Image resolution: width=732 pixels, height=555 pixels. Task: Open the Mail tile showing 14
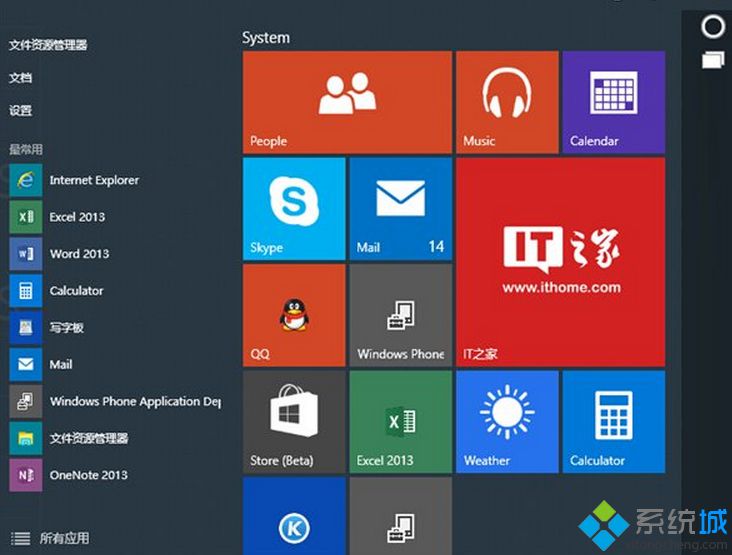(x=401, y=209)
